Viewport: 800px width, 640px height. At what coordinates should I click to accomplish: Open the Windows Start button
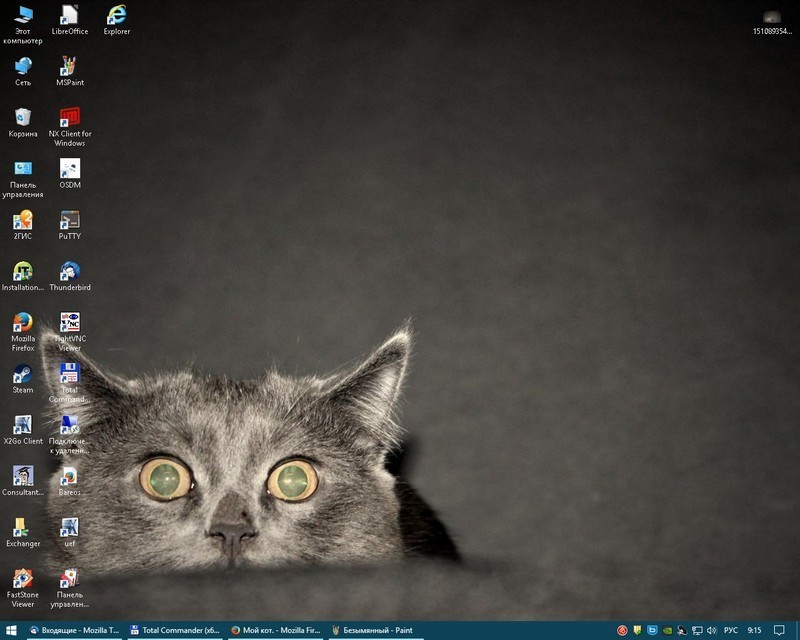pyautogui.click(x=11, y=630)
